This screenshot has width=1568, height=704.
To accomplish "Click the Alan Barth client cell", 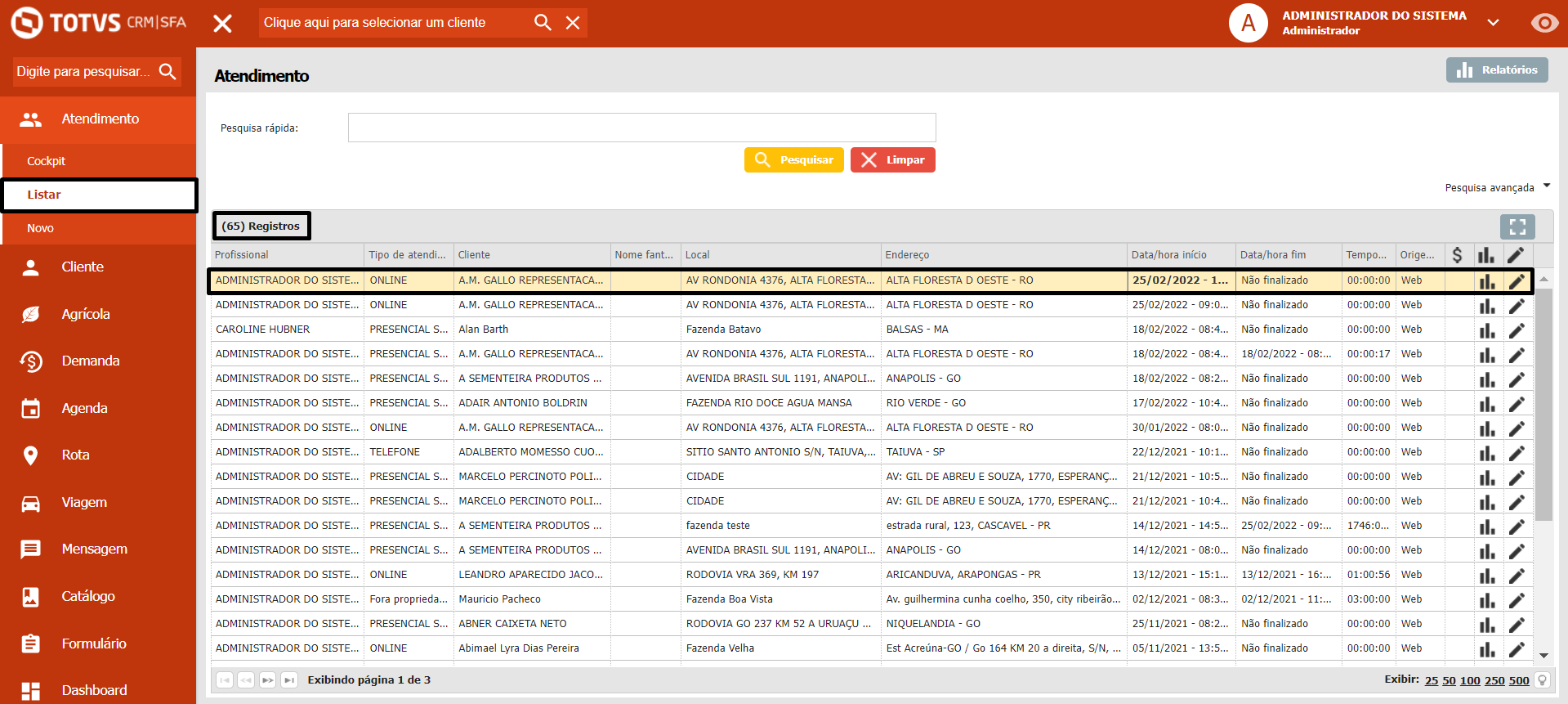I will tap(532, 330).
